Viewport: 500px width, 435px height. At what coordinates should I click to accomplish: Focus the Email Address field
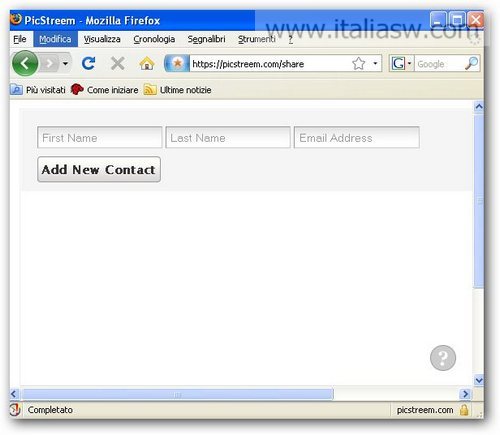(357, 137)
